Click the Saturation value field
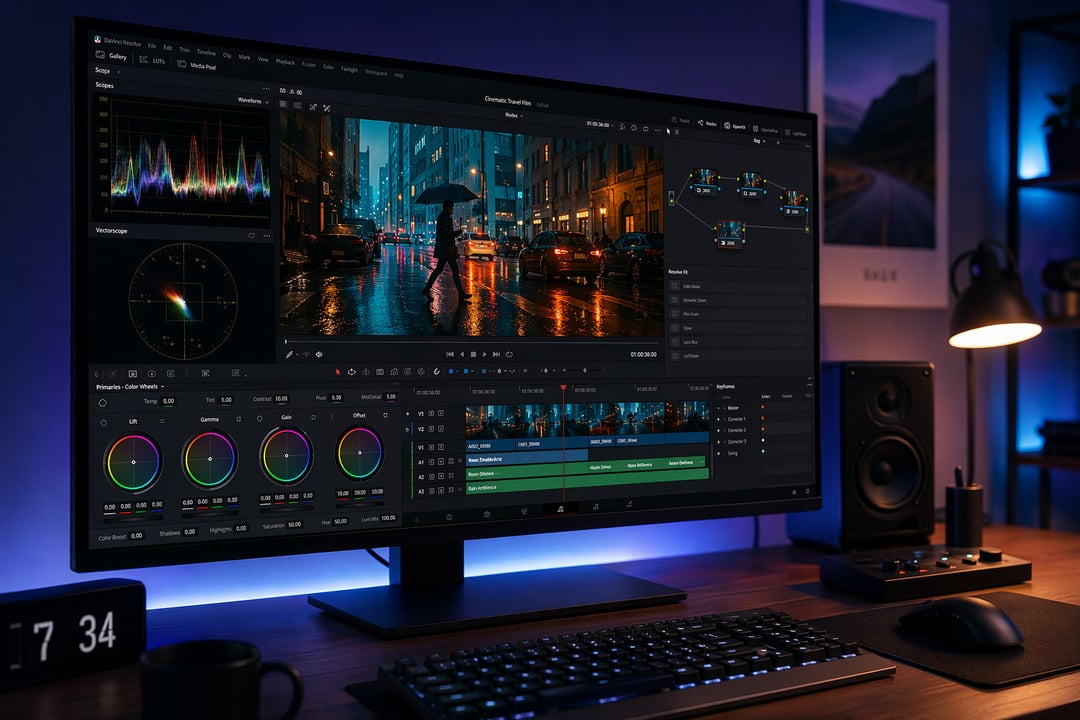The width and height of the screenshot is (1080, 720). (x=295, y=524)
